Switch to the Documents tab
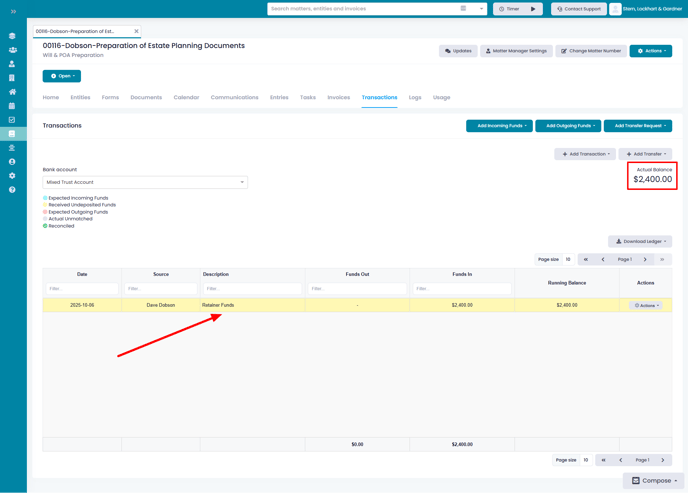This screenshot has width=688, height=493. [146, 98]
